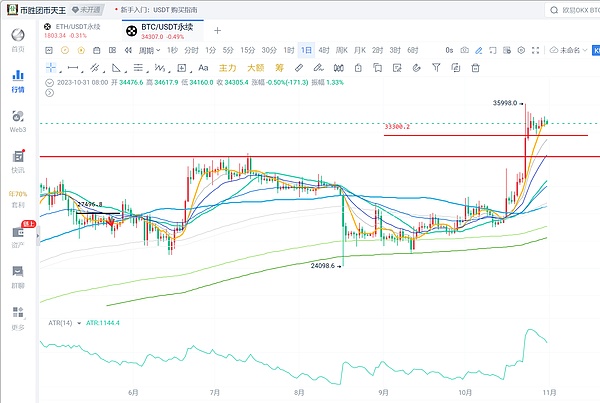Collapse the OHLC info row chevron
This screenshot has width=600, height=403.
coord(51,85)
